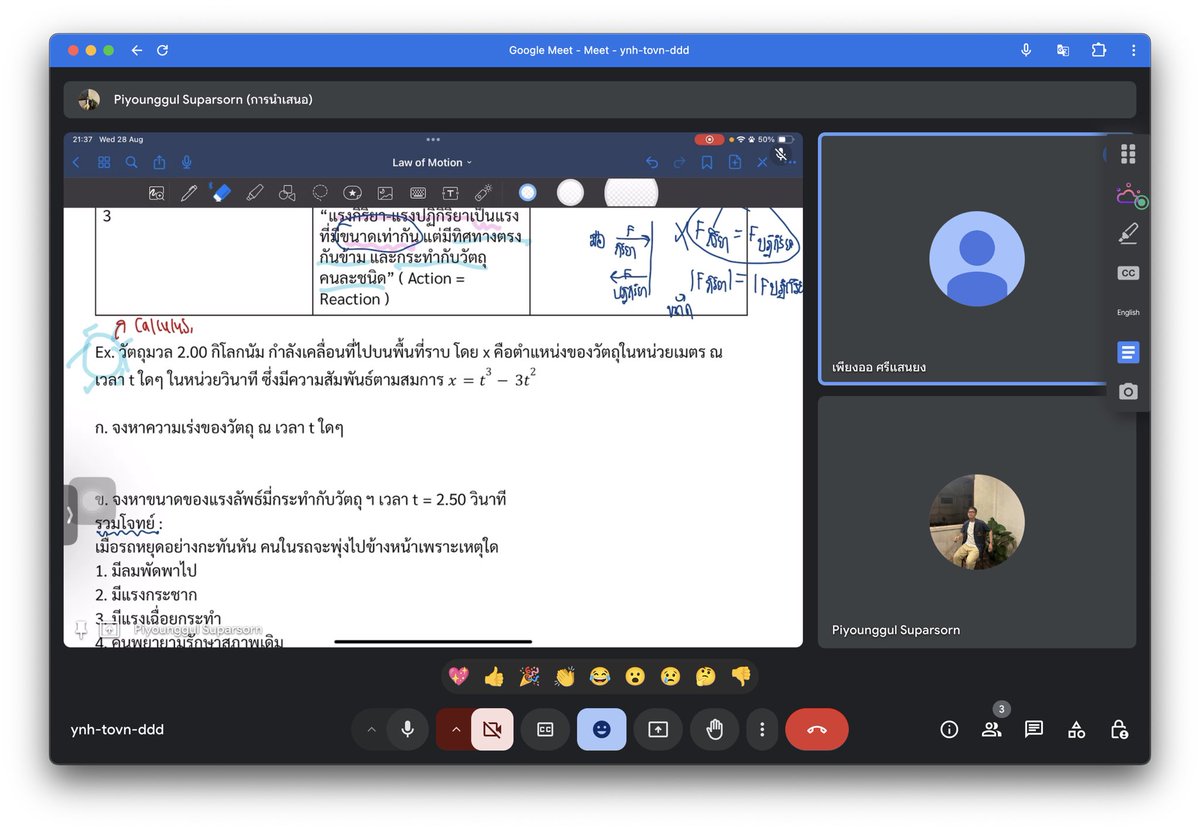Screen dimensions: 1200x830
Task: Raise your hand
Action: (714, 730)
